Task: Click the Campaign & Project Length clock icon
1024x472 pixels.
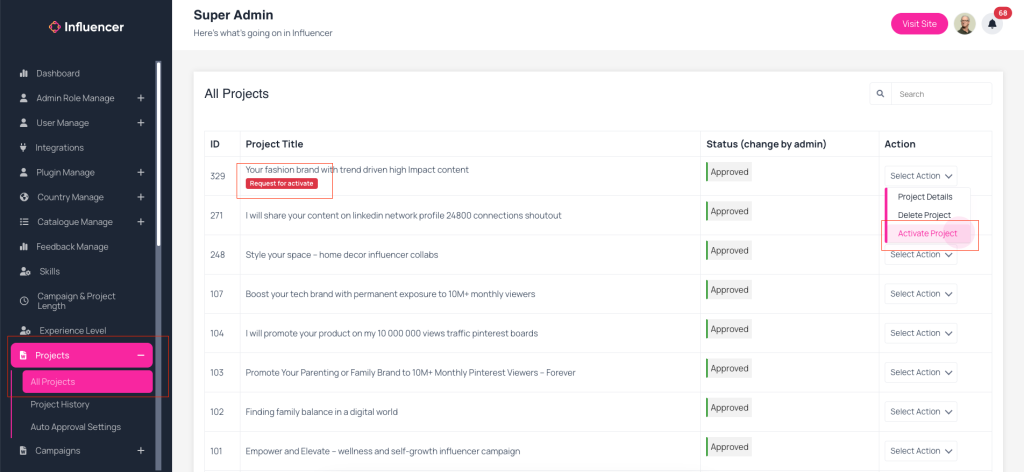Action: pos(24,301)
